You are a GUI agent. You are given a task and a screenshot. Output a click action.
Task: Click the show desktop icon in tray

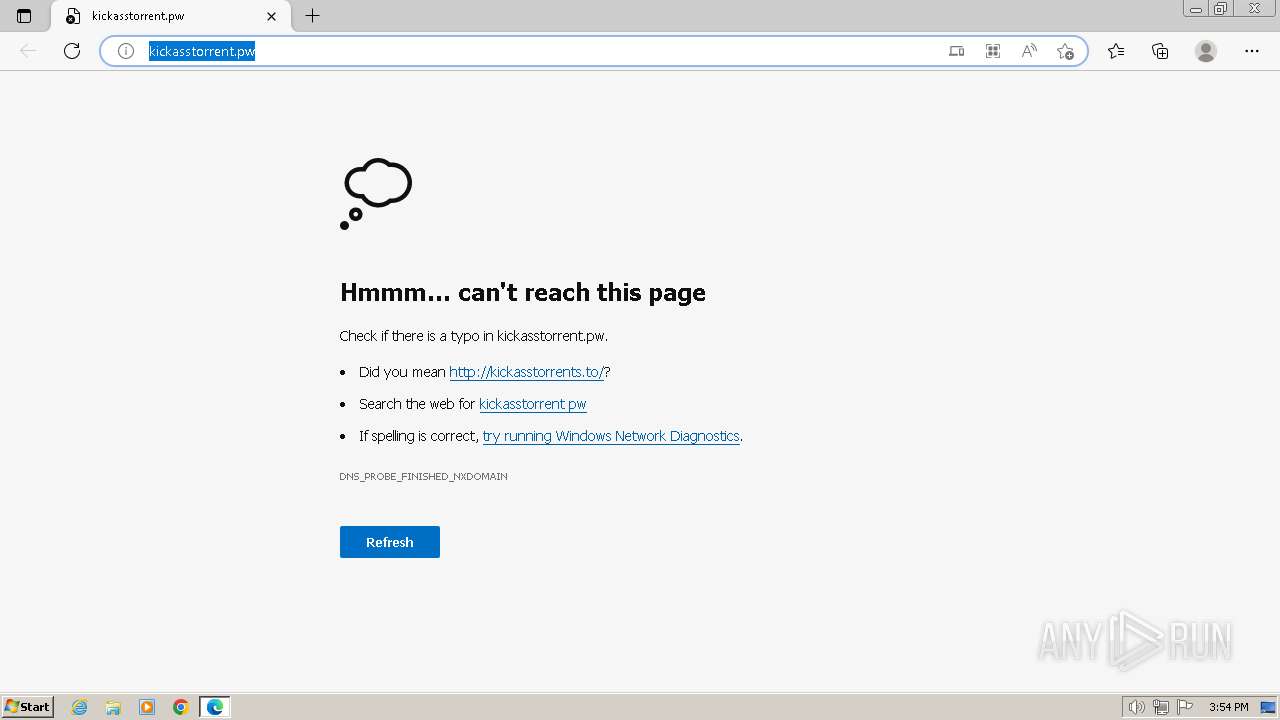(1268, 707)
